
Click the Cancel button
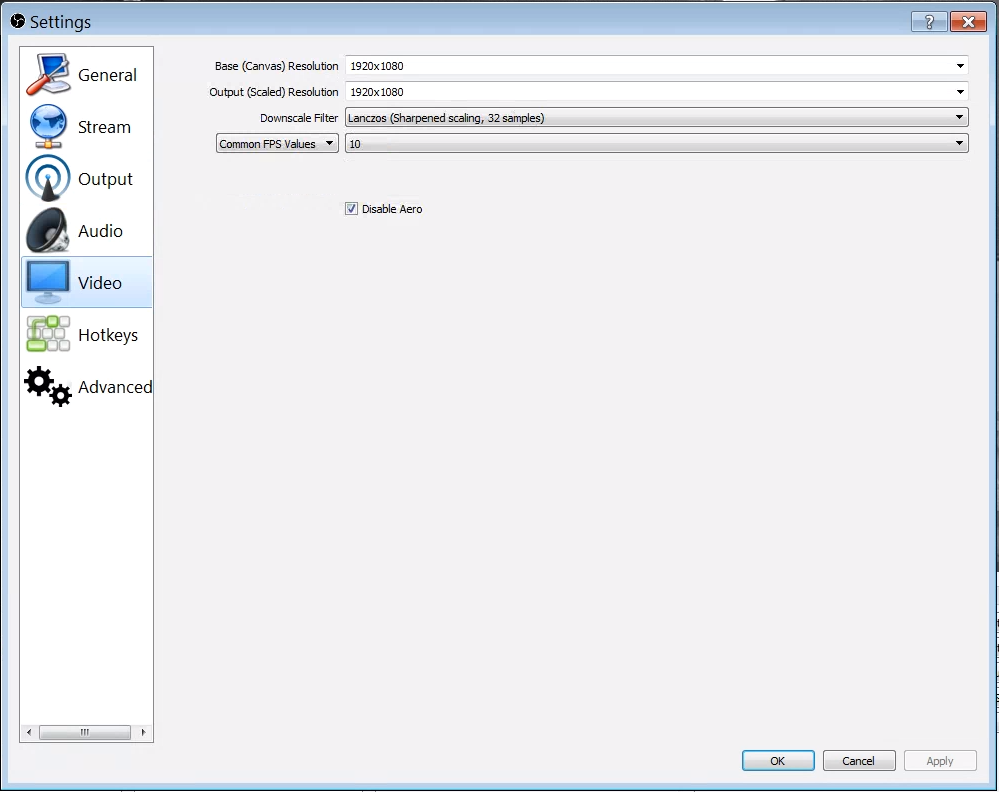point(859,760)
